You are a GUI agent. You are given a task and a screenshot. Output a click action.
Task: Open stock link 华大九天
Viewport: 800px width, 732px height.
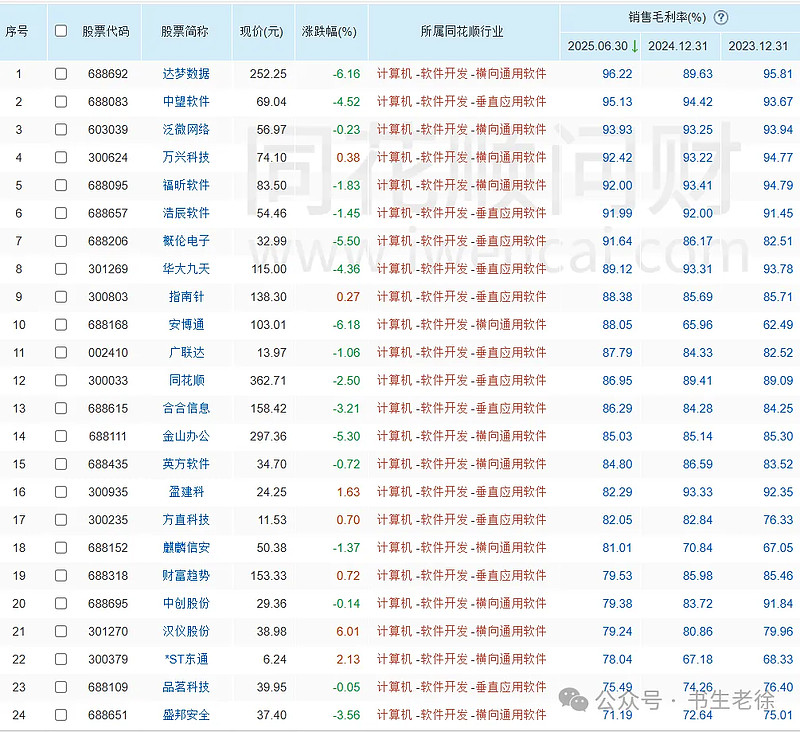point(186,269)
